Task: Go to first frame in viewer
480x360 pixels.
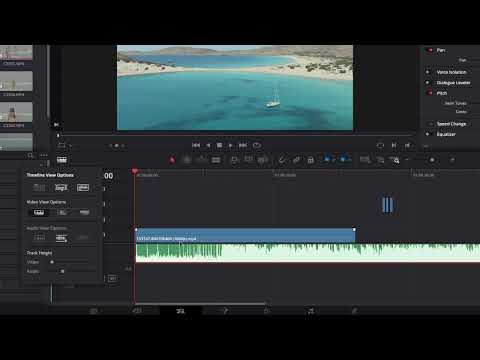Action: tap(196, 145)
